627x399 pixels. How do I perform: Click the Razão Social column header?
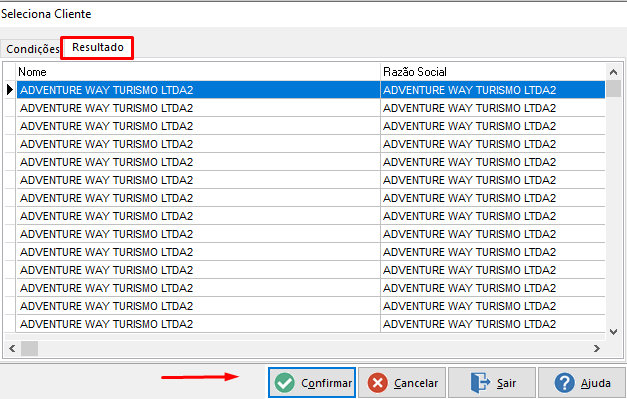(x=493, y=72)
